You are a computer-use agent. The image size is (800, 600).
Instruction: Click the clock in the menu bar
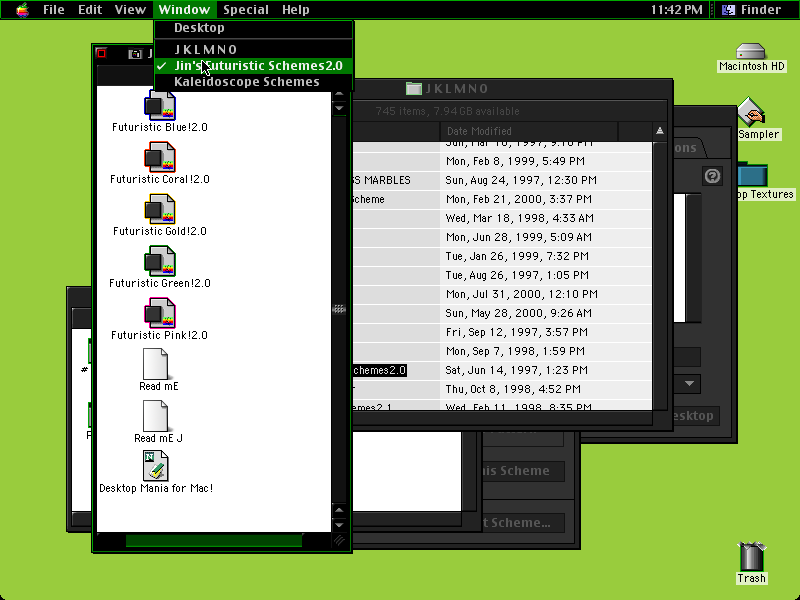point(677,10)
